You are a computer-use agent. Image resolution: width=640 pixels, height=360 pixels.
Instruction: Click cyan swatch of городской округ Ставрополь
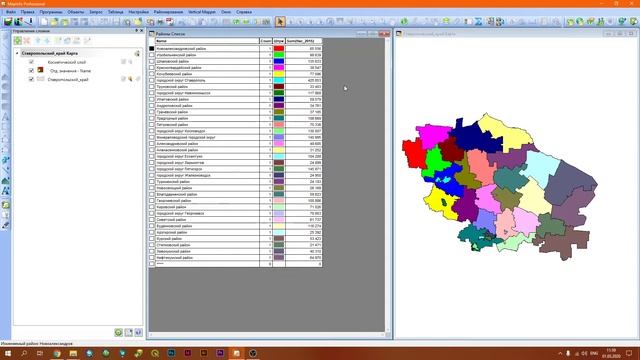279,80
